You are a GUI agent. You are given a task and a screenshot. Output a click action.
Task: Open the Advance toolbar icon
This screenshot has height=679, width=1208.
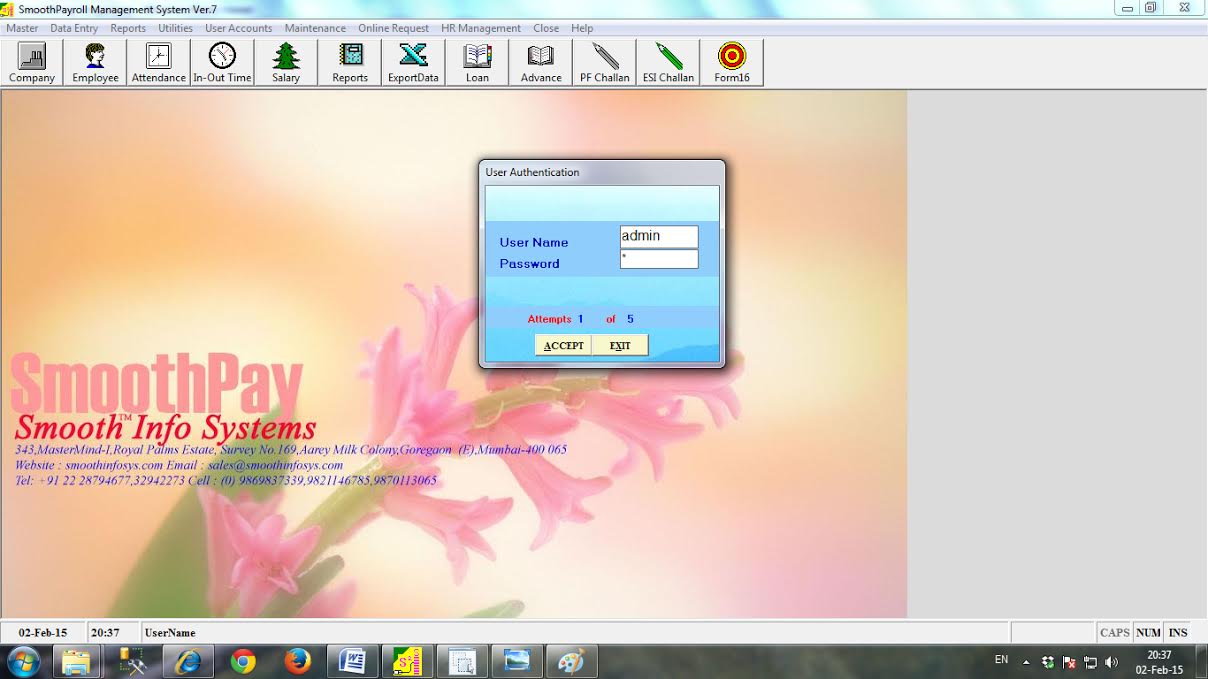541,62
